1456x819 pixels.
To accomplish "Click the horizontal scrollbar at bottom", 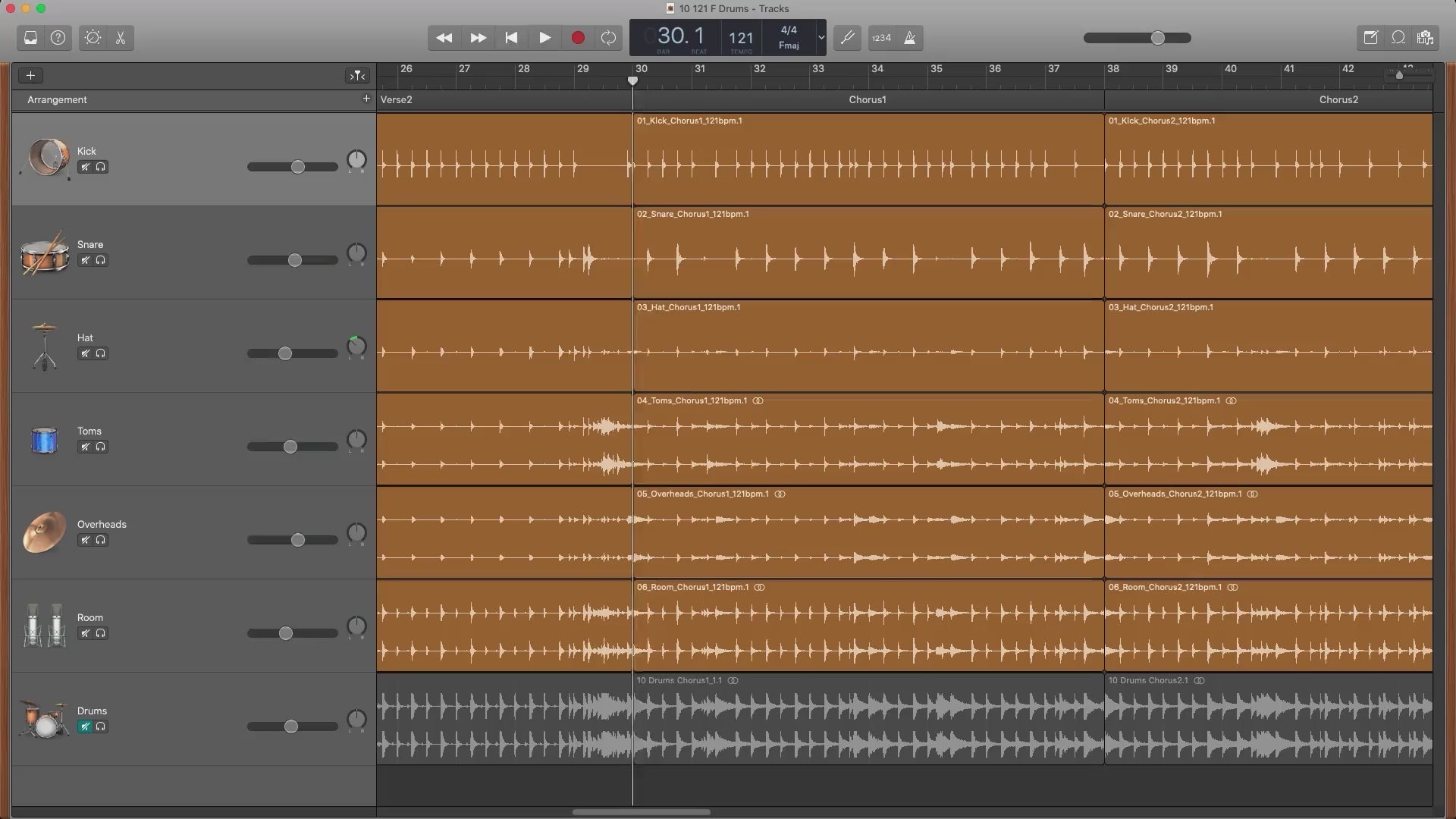I will 642,812.
